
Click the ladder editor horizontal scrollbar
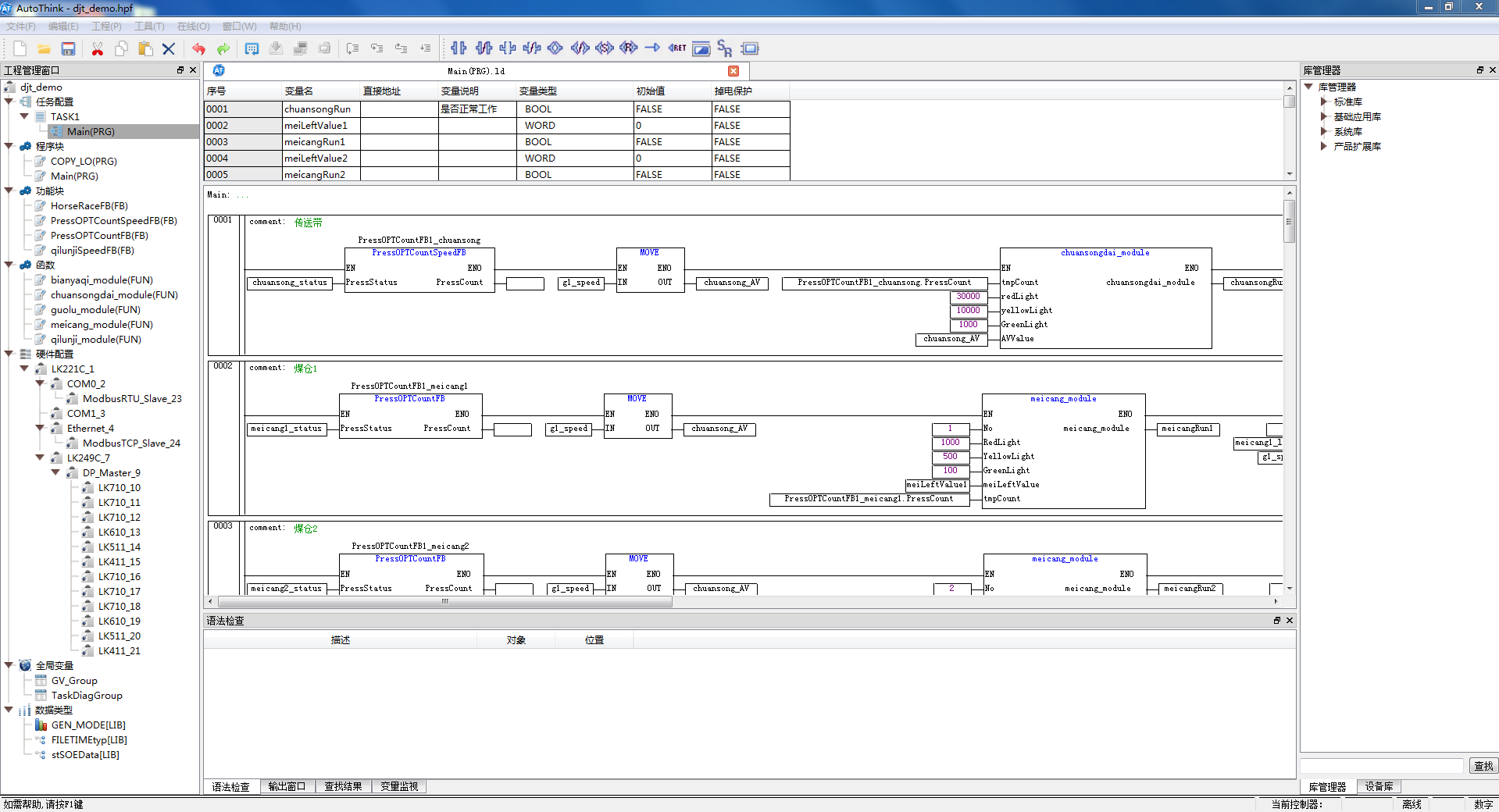[445, 602]
